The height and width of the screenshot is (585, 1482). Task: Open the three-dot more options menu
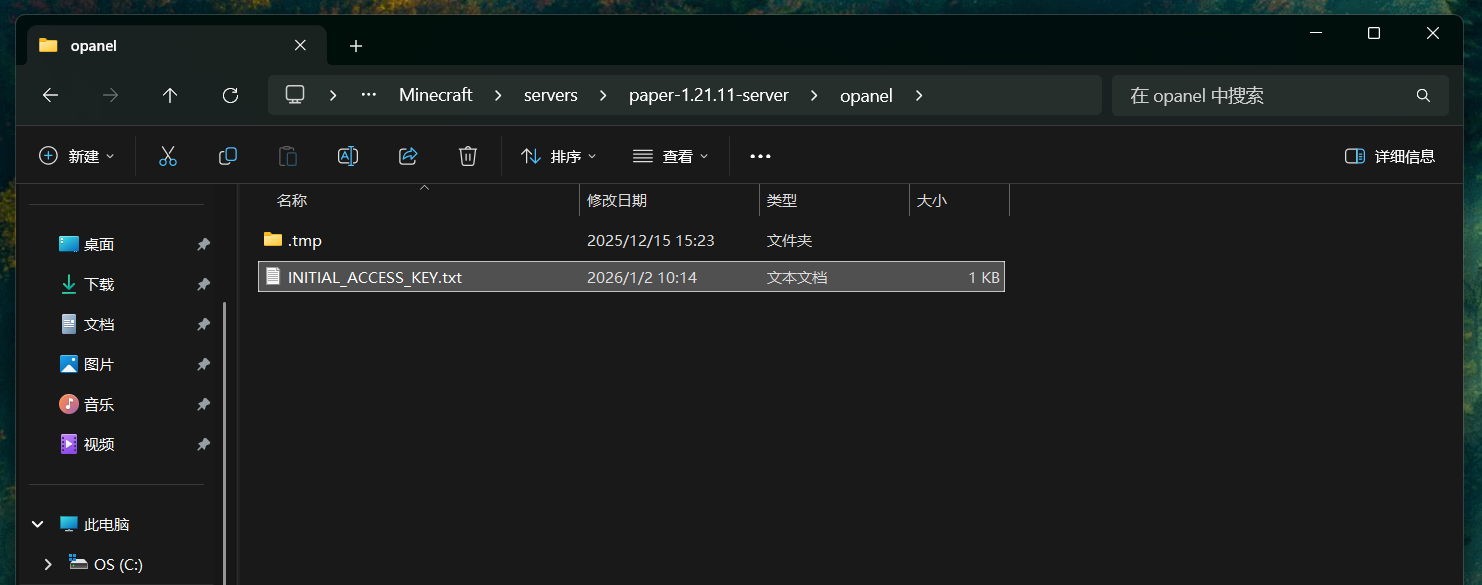coord(760,156)
